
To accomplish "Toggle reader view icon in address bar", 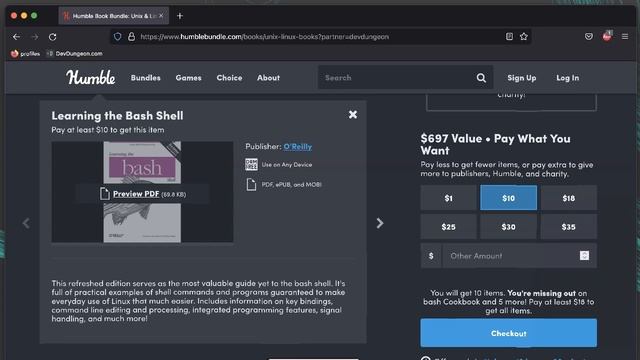I will (509, 37).
